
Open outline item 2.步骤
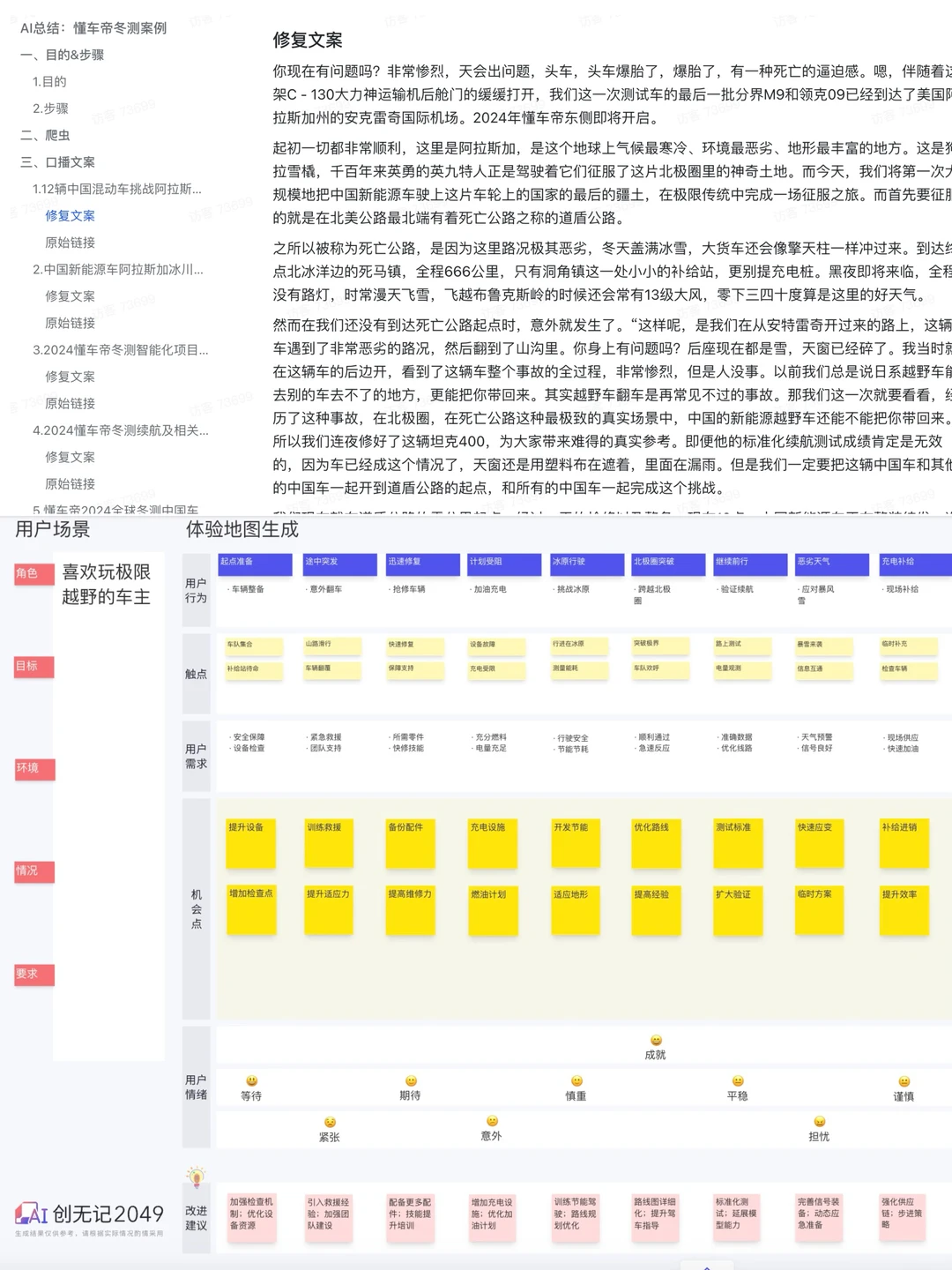(x=50, y=108)
